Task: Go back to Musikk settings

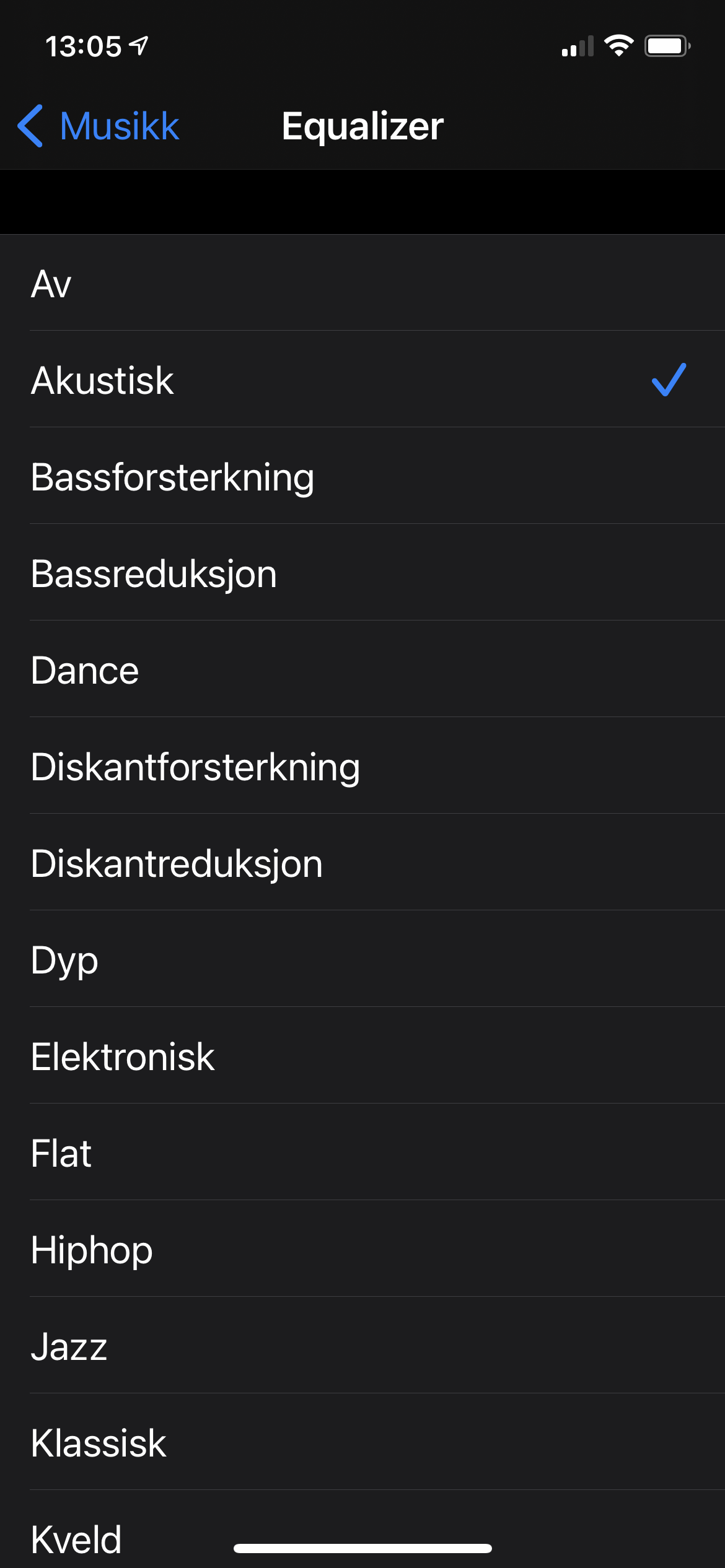Action: (x=118, y=126)
